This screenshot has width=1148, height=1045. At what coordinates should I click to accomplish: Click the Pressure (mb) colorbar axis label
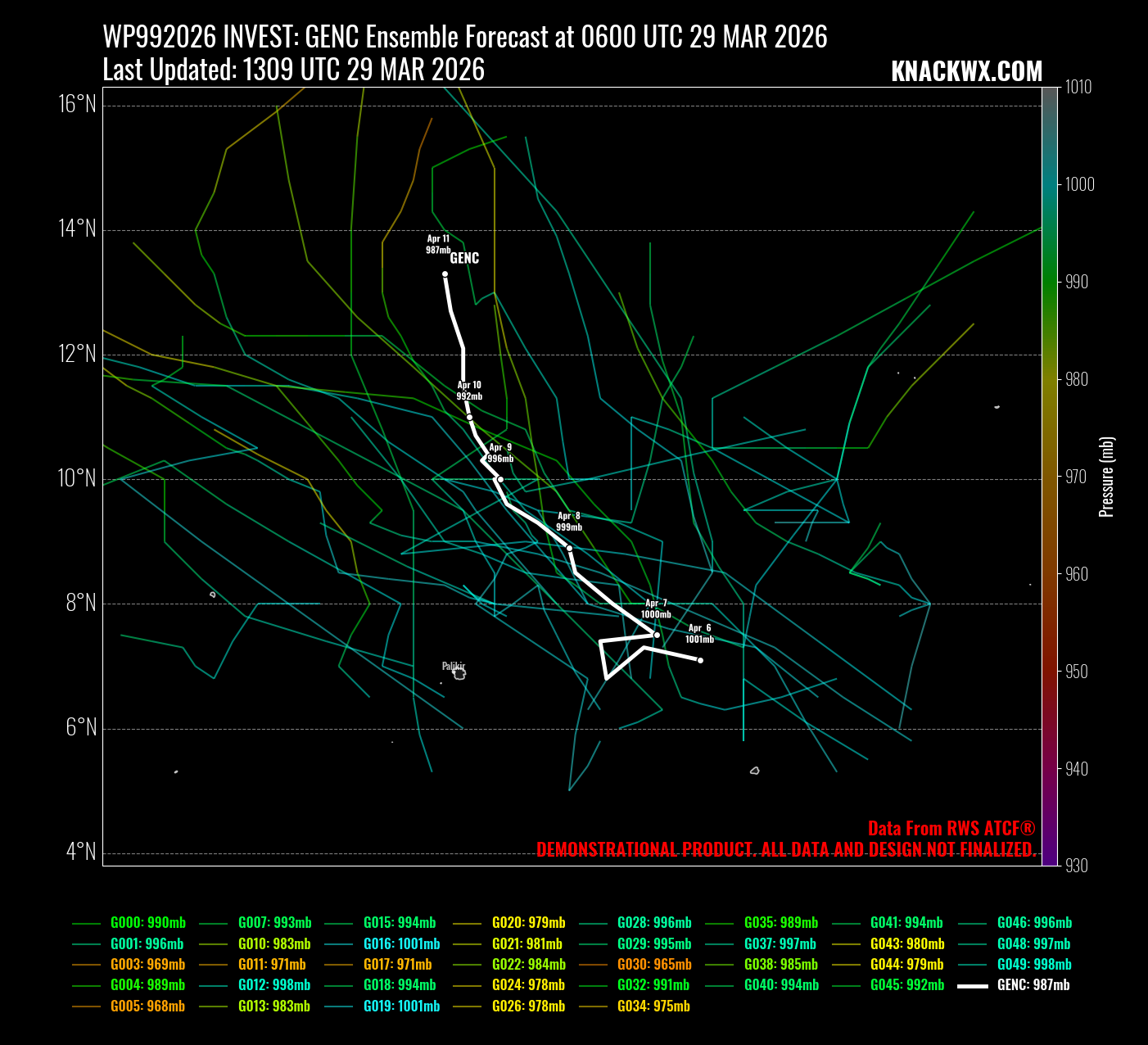click(1107, 477)
